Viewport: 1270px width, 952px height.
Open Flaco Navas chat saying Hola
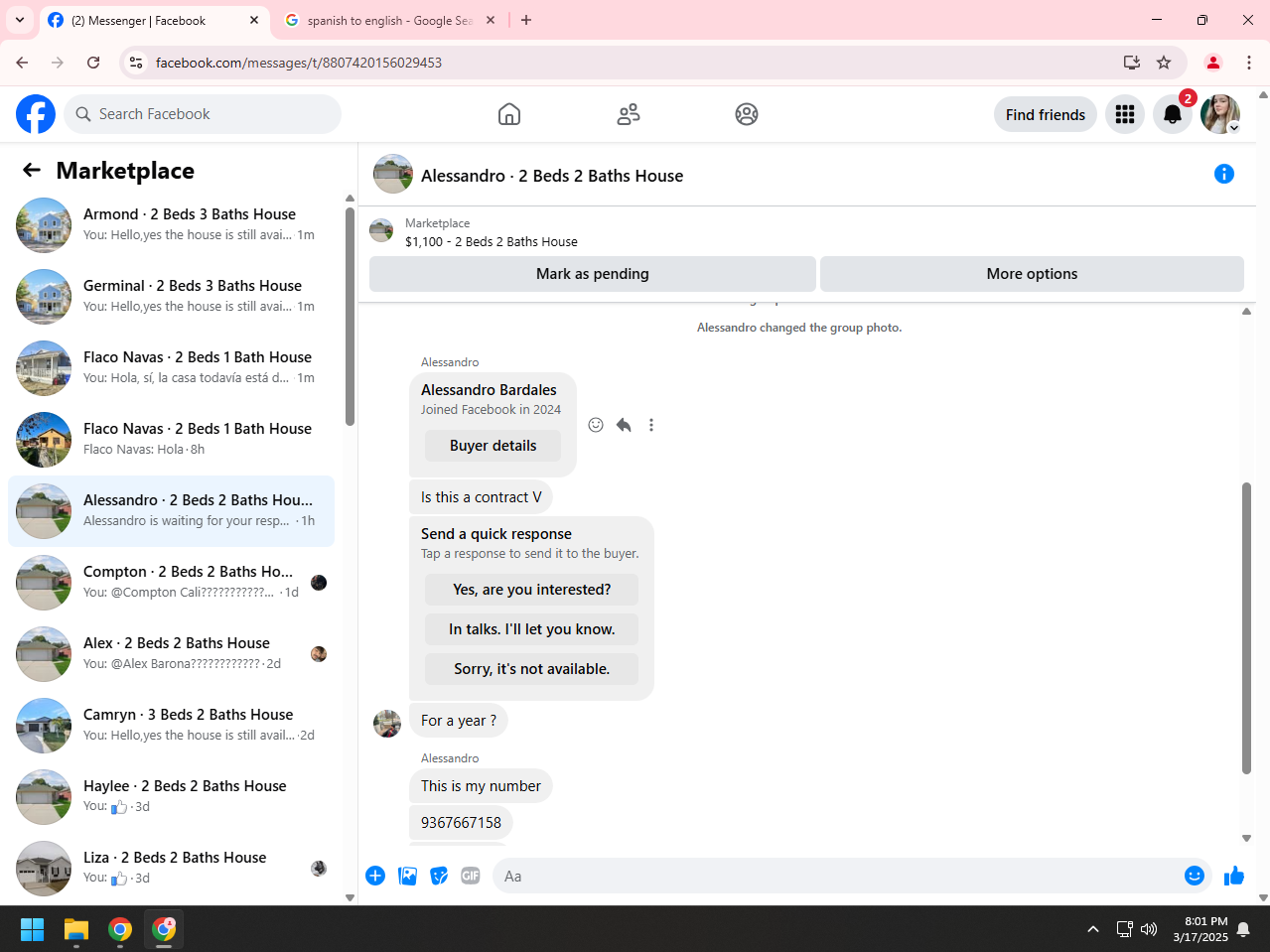(171, 440)
